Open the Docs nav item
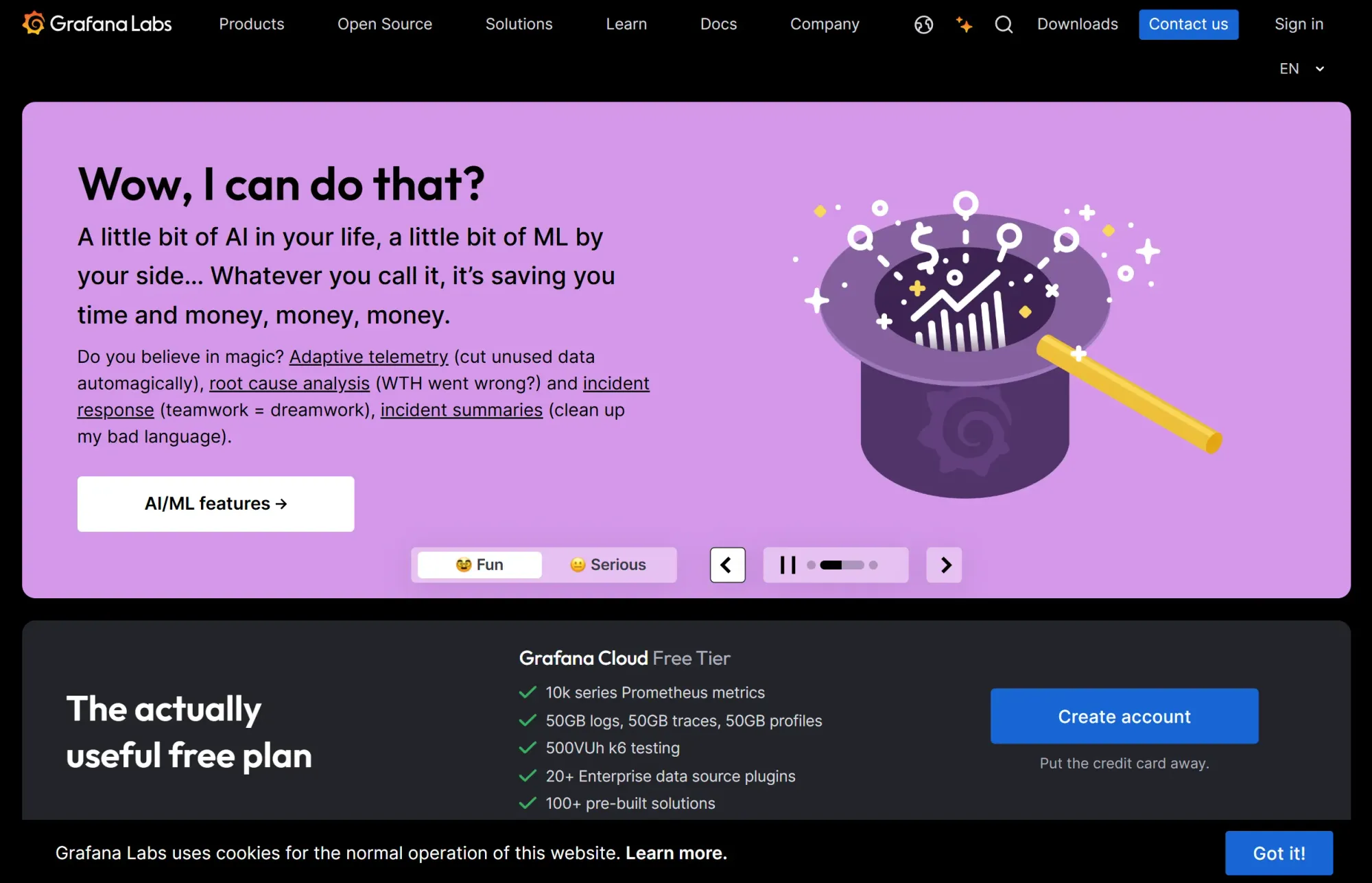The width and height of the screenshot is (1372, 883). click(718, 24)
